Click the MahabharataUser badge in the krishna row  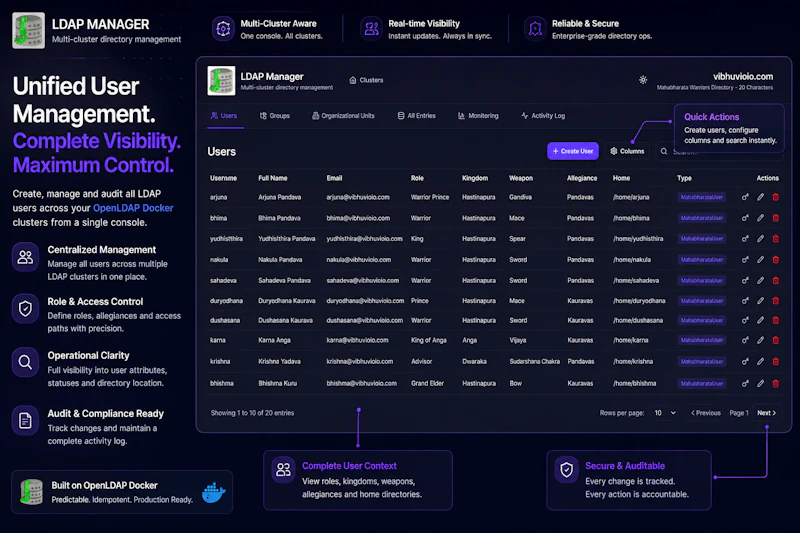[702, 362]
